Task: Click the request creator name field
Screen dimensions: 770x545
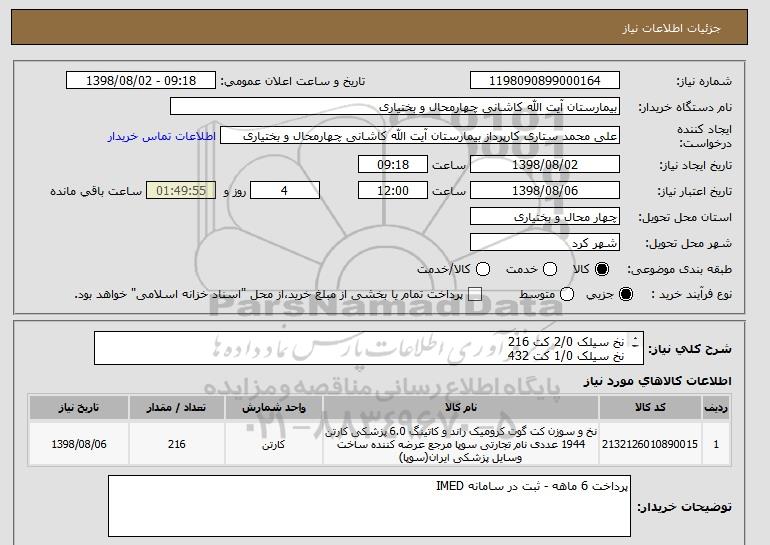Action: tap(420, 136)
